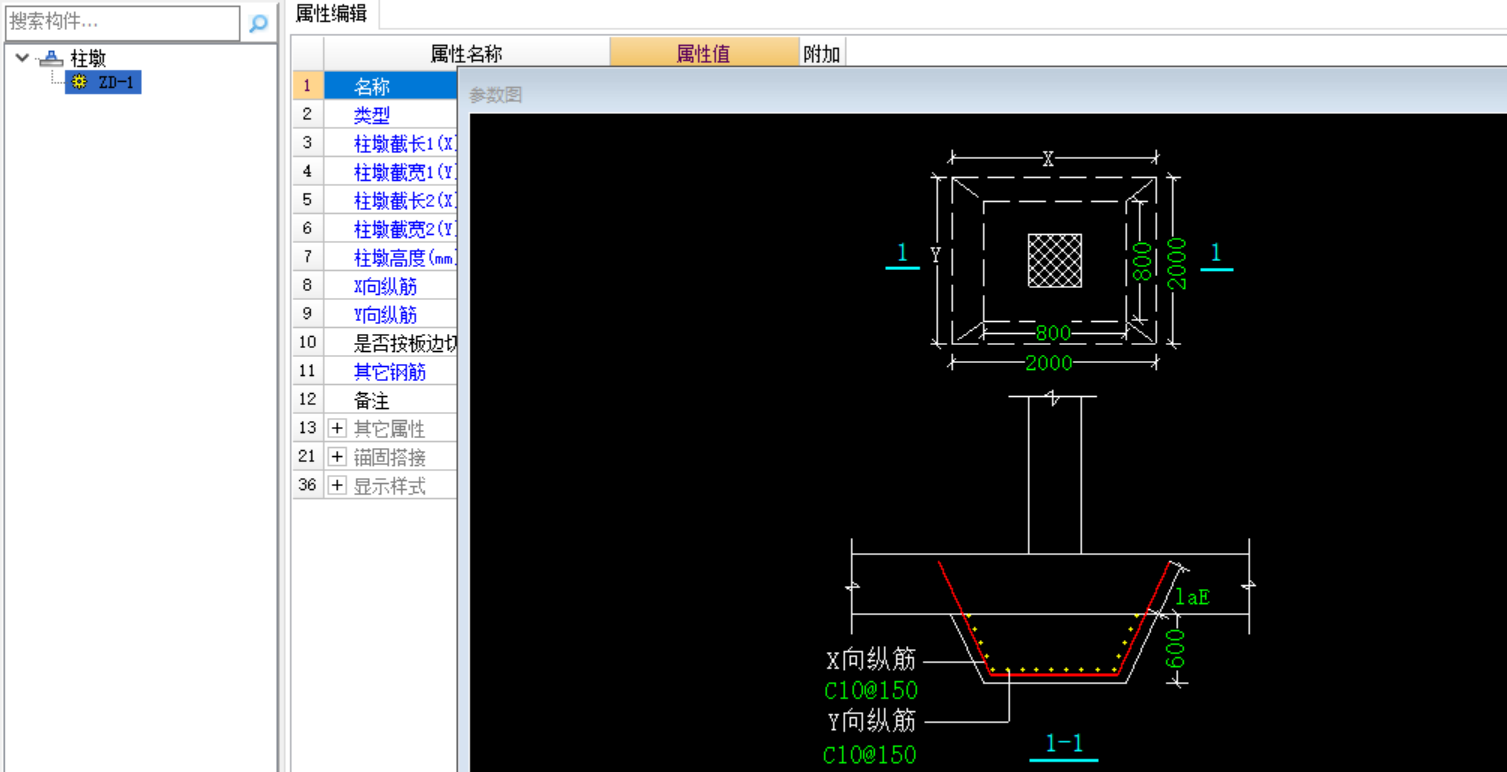This screenshot has width=1507, height=772.
Task: Click the X dimension label in plan
Action: 1048,159
